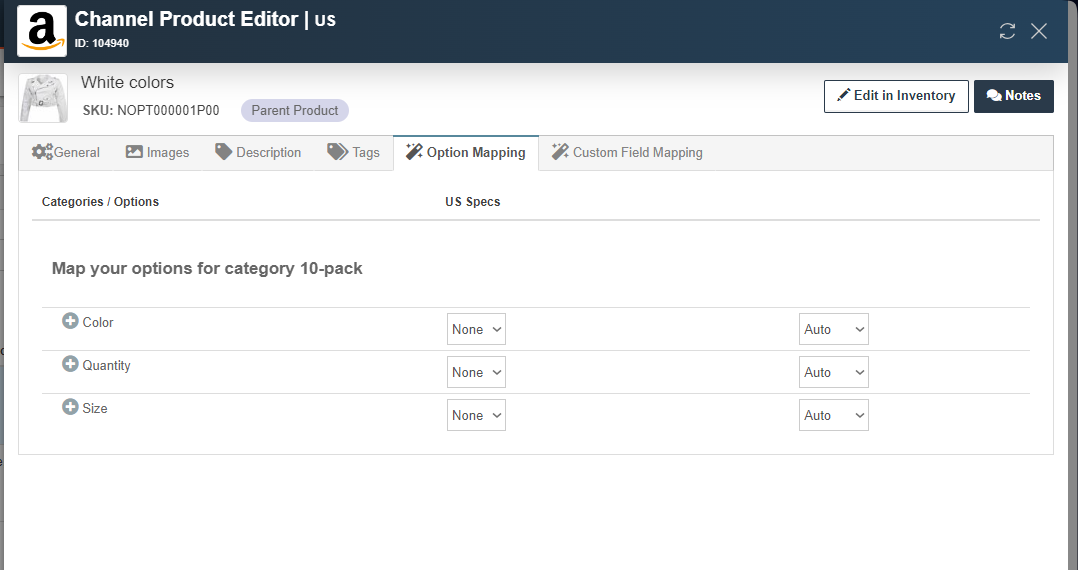The image size is (1078, 570).
Task: Click the Amazon logo icon
Action: tap(42, 31)
